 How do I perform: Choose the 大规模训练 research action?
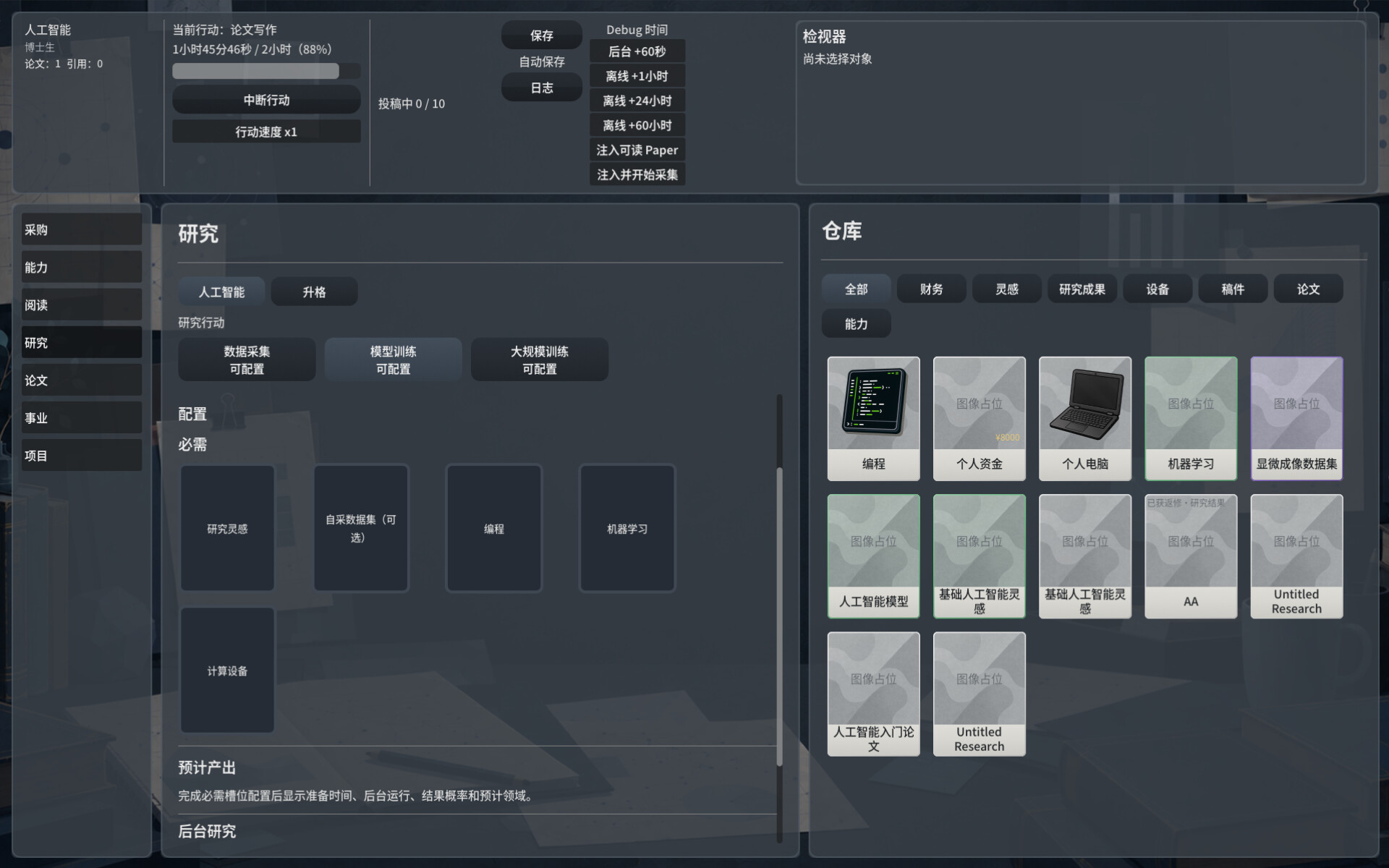(539, 359)
